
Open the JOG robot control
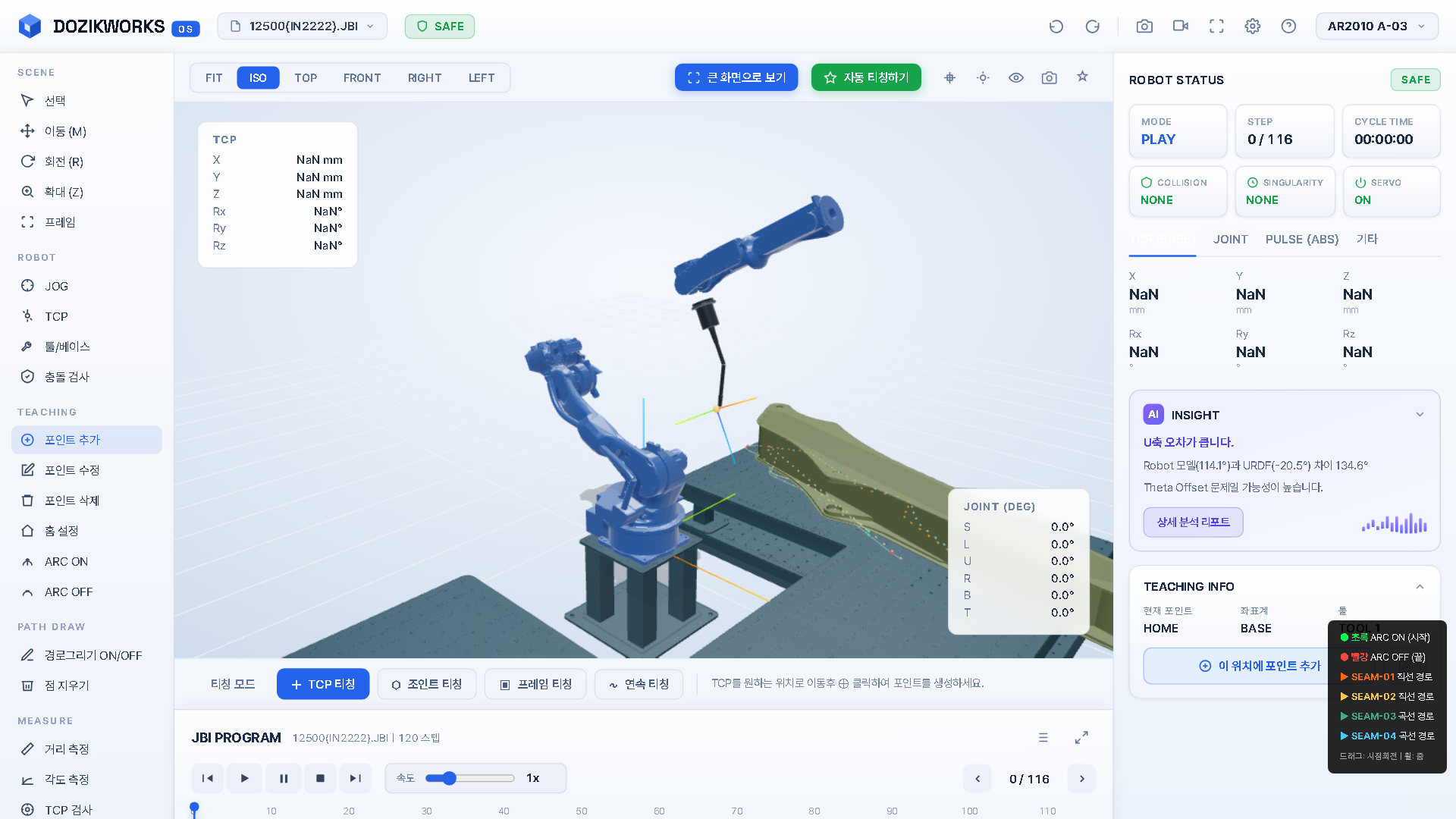coord(87,286)
